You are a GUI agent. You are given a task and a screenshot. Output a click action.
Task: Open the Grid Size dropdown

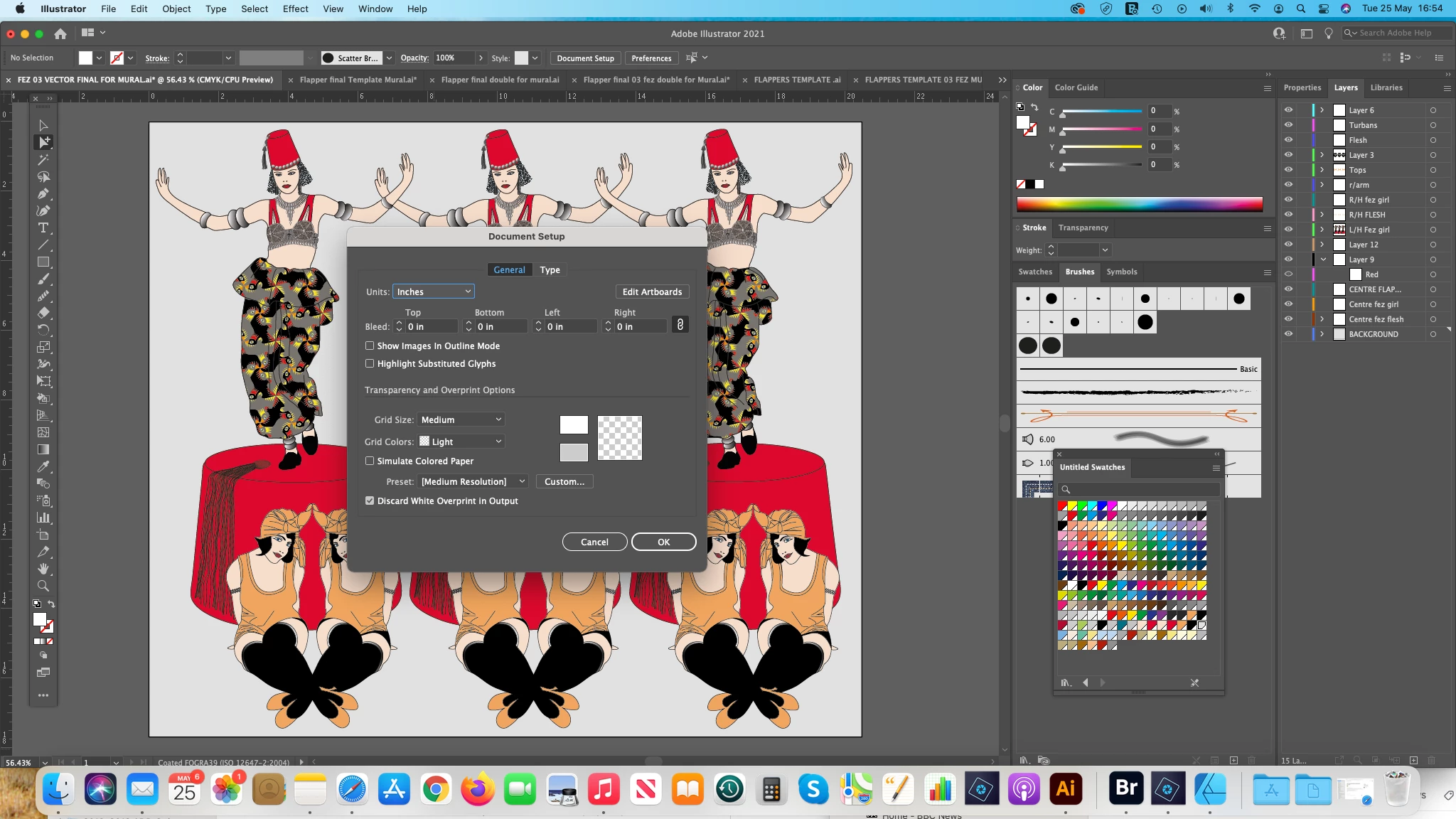461,419
